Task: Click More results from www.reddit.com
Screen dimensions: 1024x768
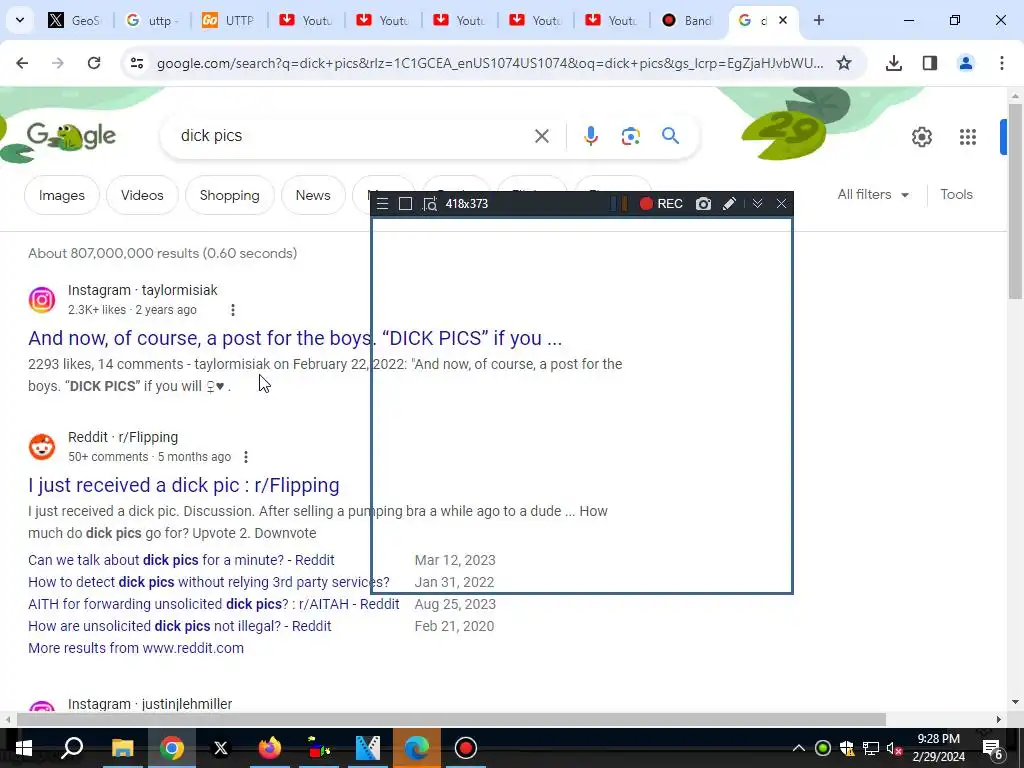Action: coord(136,648)
